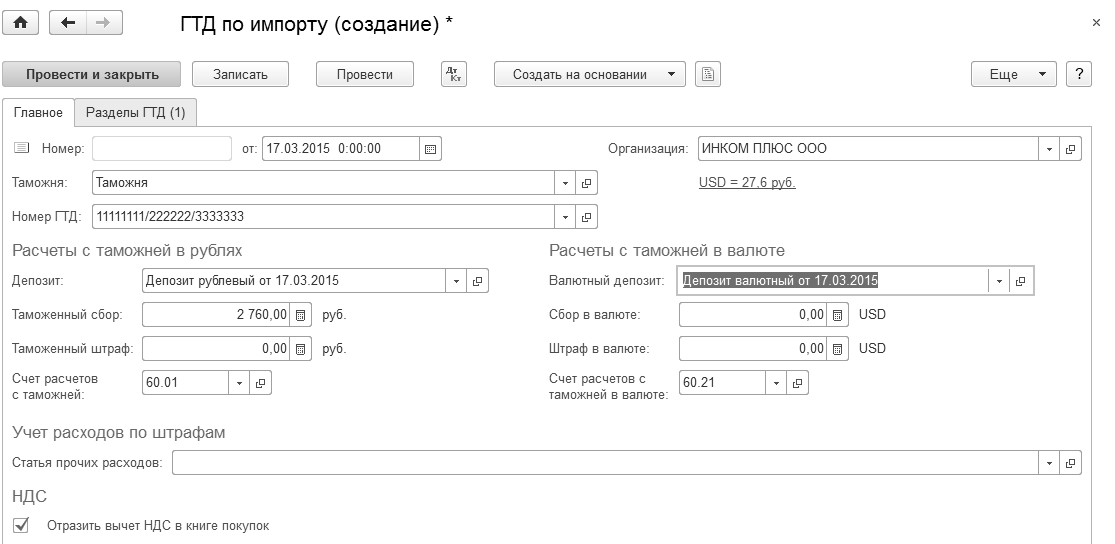Open the Создать на основании menu
This screenshot has height=544, width=1115.
(x=589, y=74)
